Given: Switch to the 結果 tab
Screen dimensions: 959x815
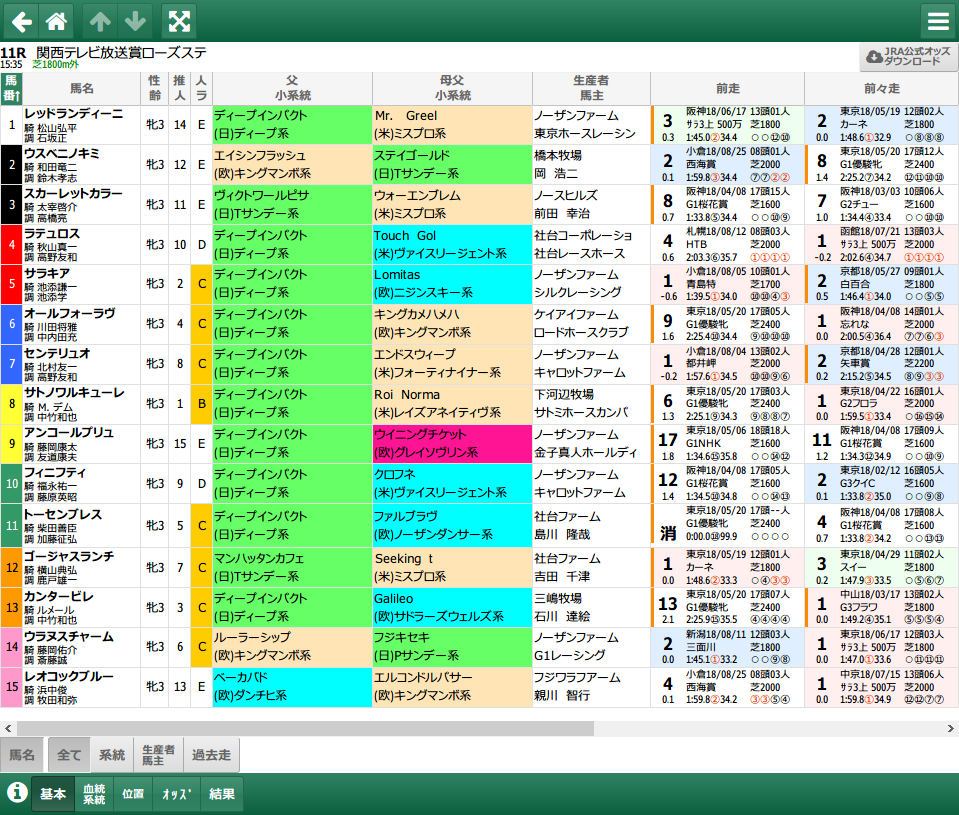Looking at the screenshot, I should (x=221, y=794).
